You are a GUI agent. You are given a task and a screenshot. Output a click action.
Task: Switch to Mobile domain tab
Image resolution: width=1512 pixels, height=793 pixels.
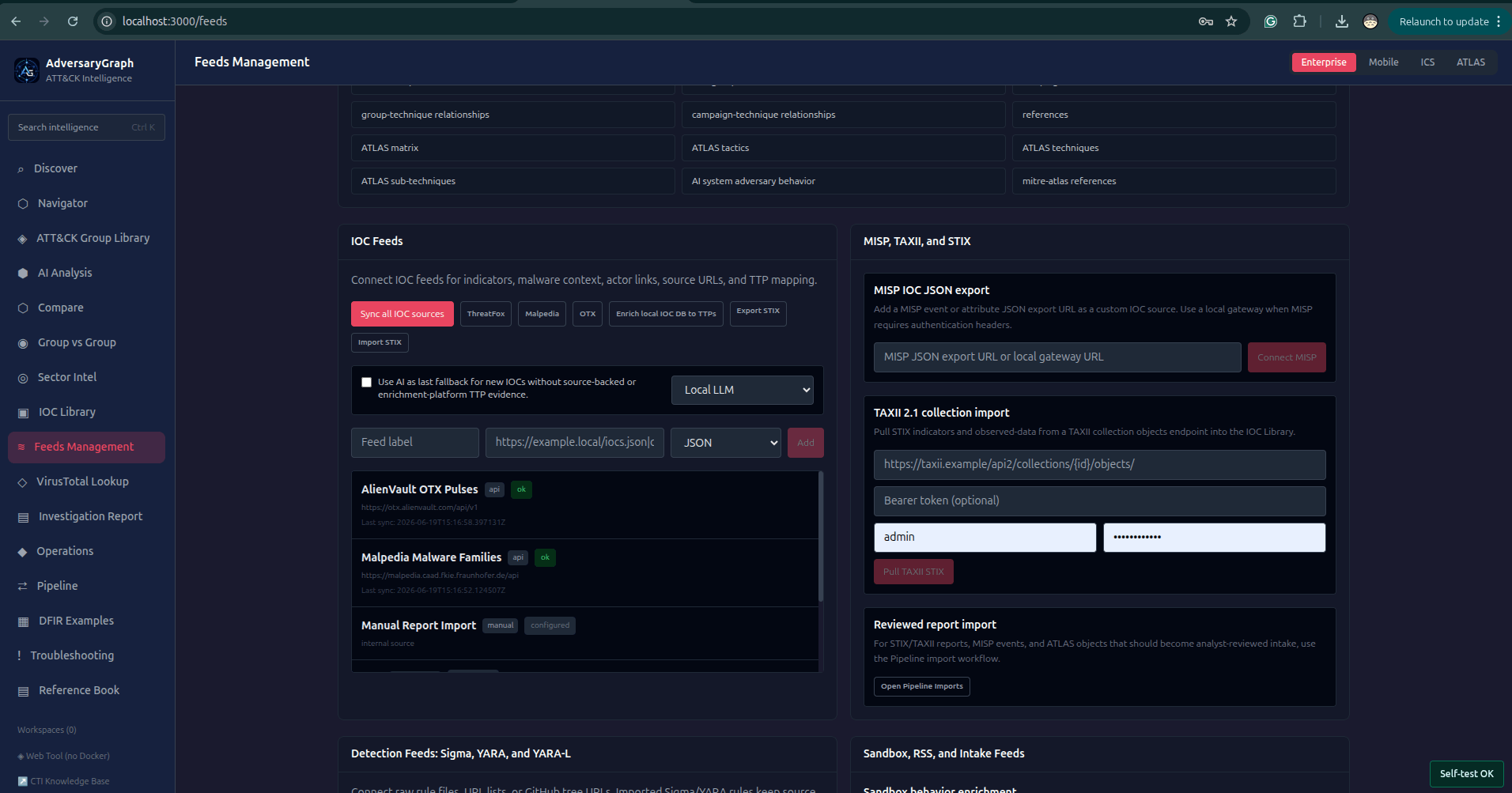(x=1383, y=62)
